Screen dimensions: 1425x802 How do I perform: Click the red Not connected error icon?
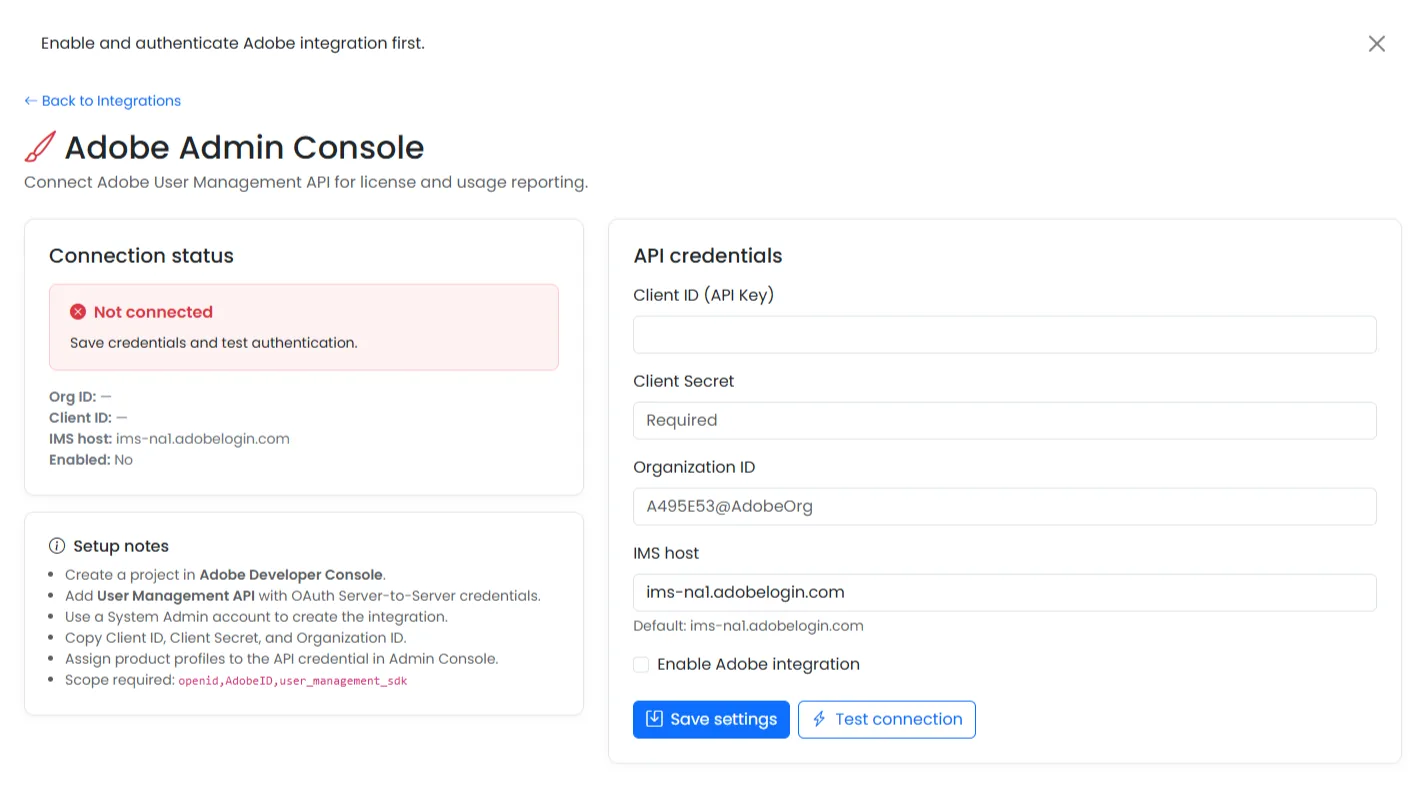[x=78, y=312]
